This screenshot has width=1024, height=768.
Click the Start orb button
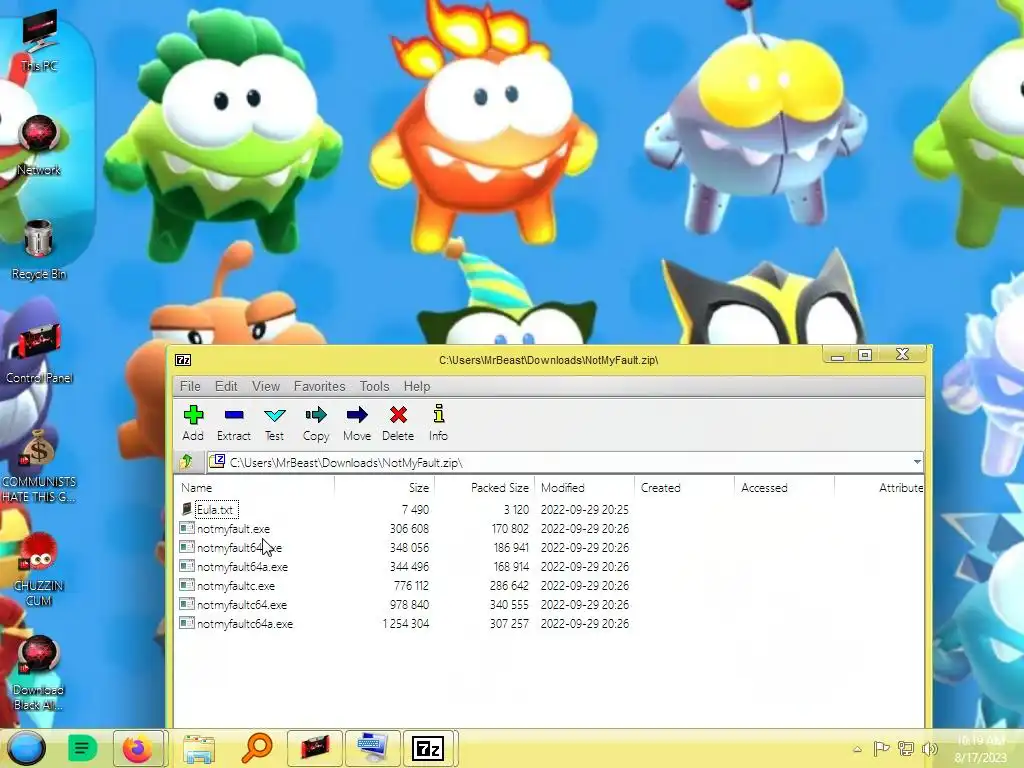[26, 748]
